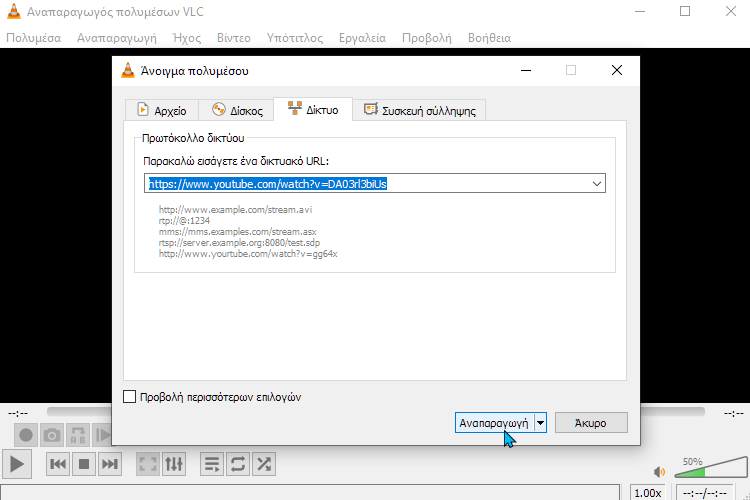Click the Previous track button
The image size is (750, 500).
pyautogui.click(x=58, y=464)
